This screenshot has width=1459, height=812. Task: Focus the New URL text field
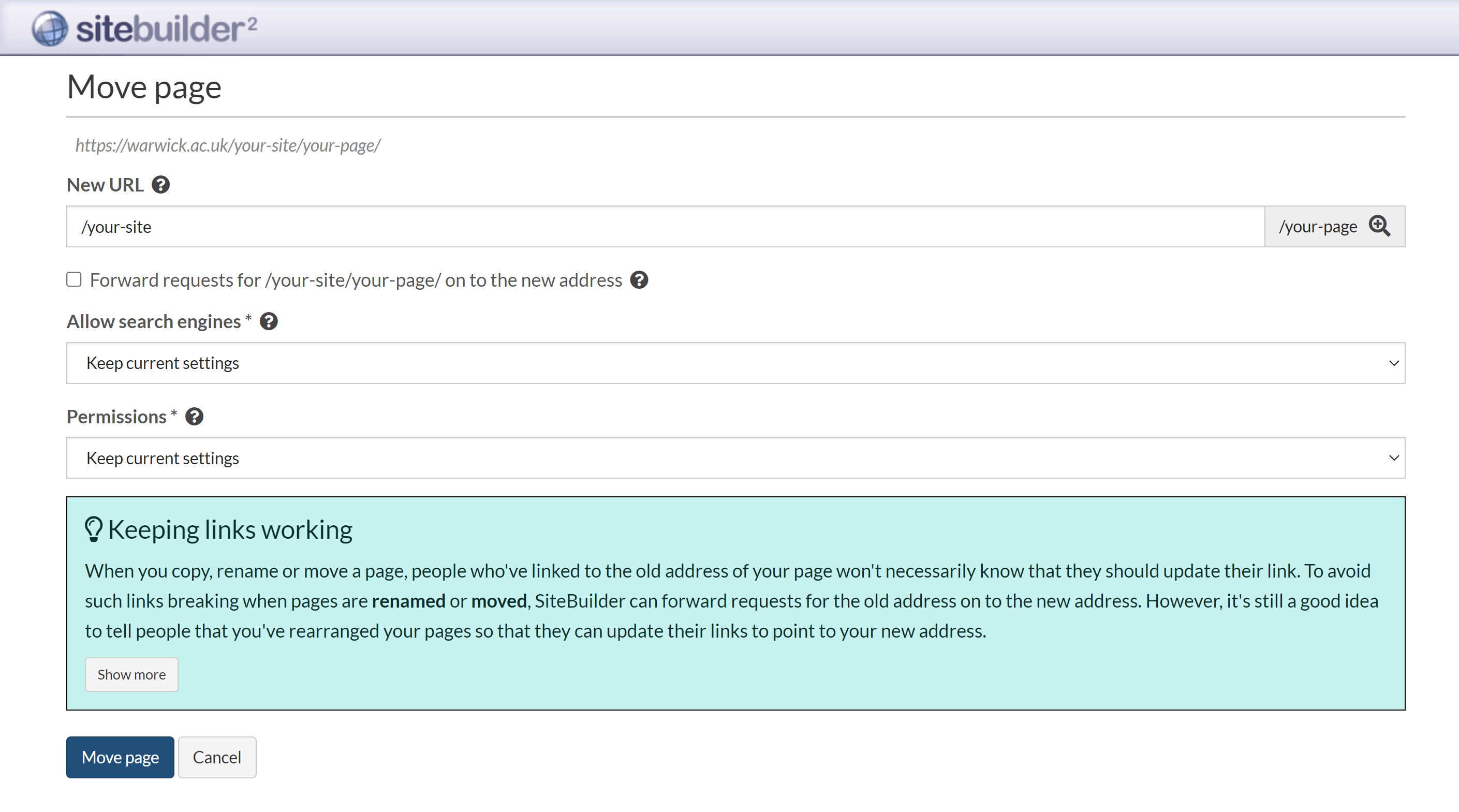[665, 227]
